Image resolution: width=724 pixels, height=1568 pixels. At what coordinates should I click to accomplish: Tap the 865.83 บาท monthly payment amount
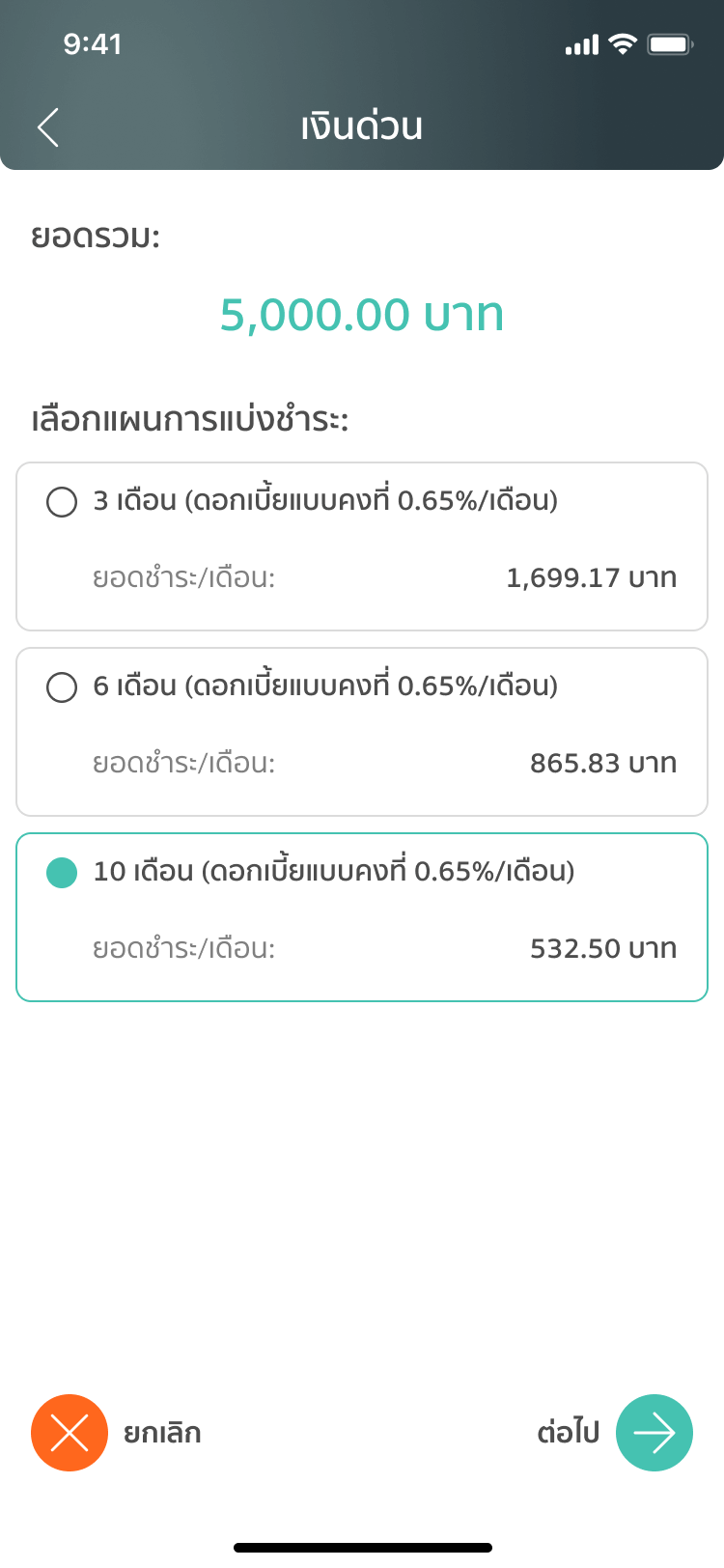tap(602, 763)
